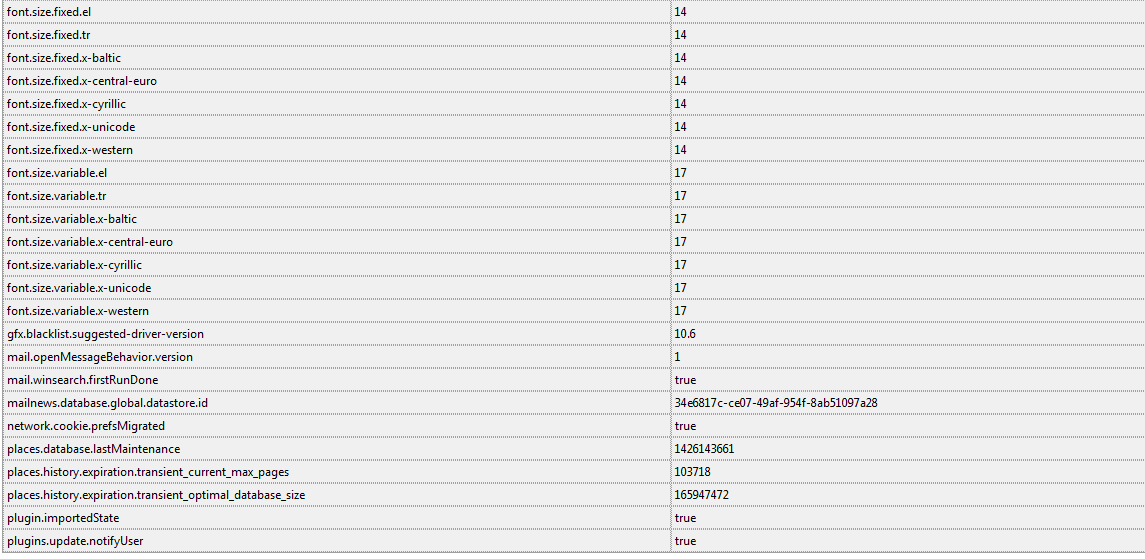Image resolution: width=1145 pixels, height=559 pixels.
Task: Click the mail.winsearch.firstRunDone preference name
Action: point(82,380)
